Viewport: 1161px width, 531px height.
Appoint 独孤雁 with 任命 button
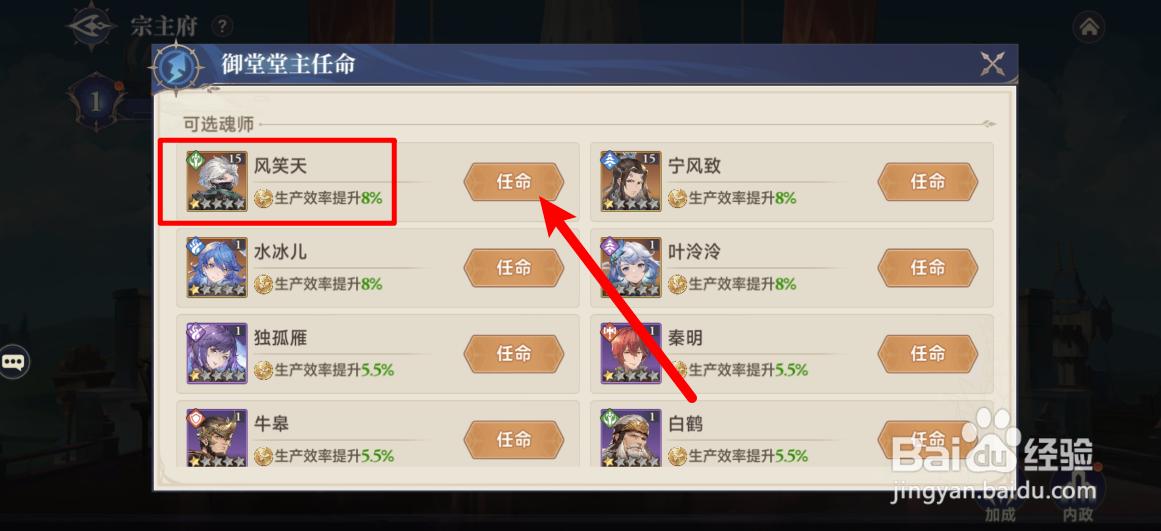[514, 353]
